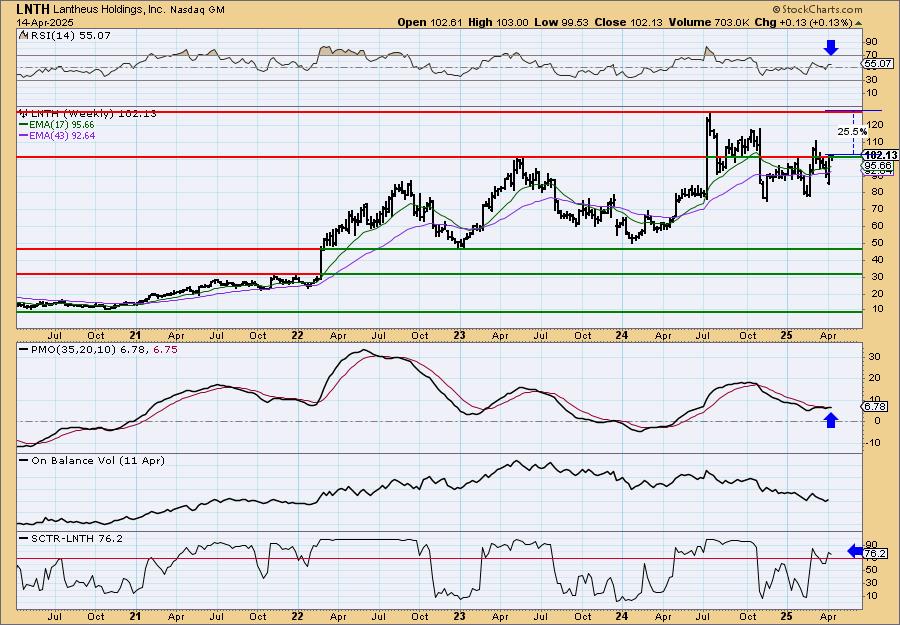Click the 120 price axis label
The image size is (900, 625).
point(875,125)
